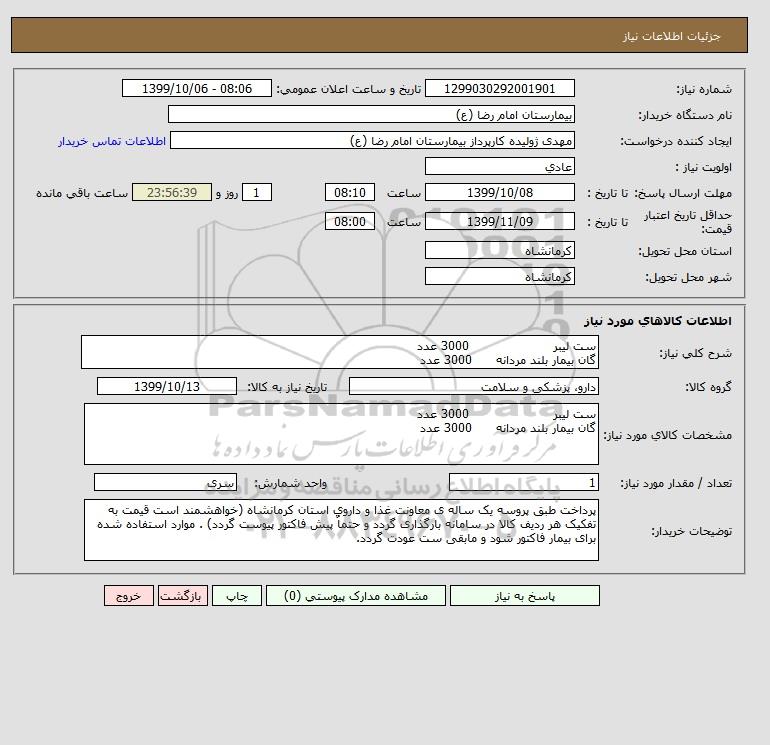770x745 pixels.
Task: Click the label شهر محل تحویل
Action: pos(688,277)
